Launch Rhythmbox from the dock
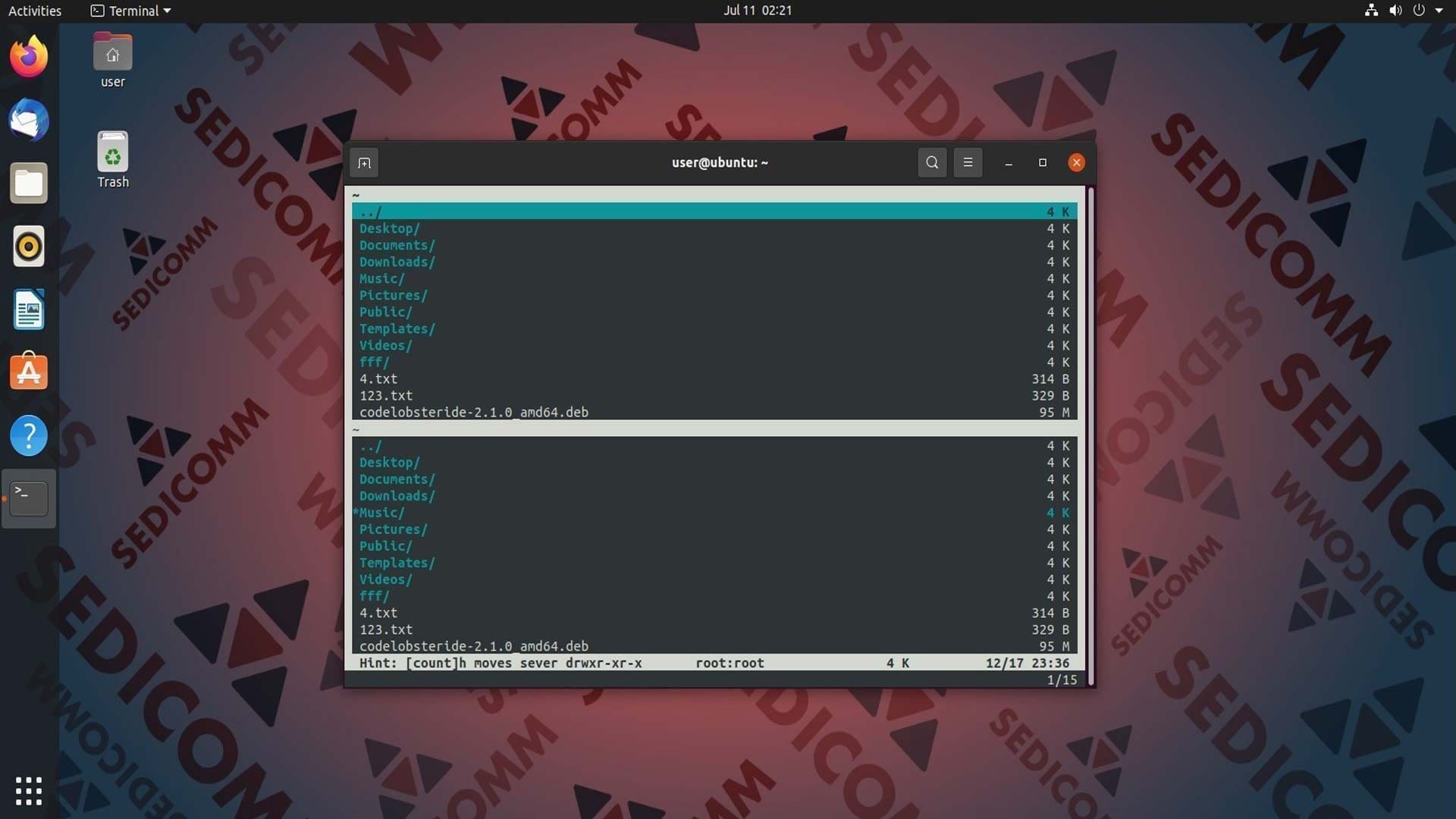The height and width of the screenshot is (819, 1456). point(29,246)
